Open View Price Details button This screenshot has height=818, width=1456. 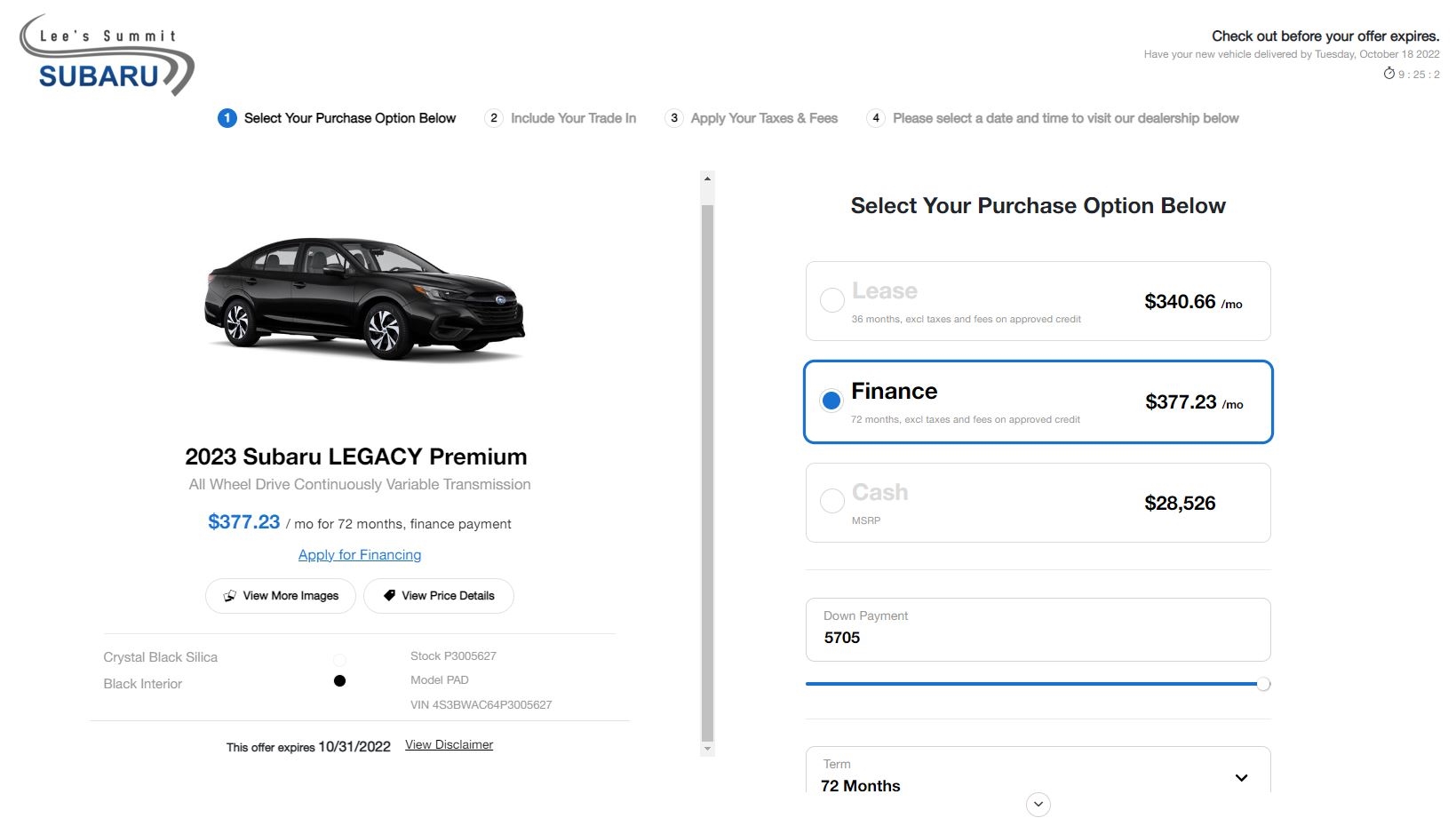click(439, 596)
